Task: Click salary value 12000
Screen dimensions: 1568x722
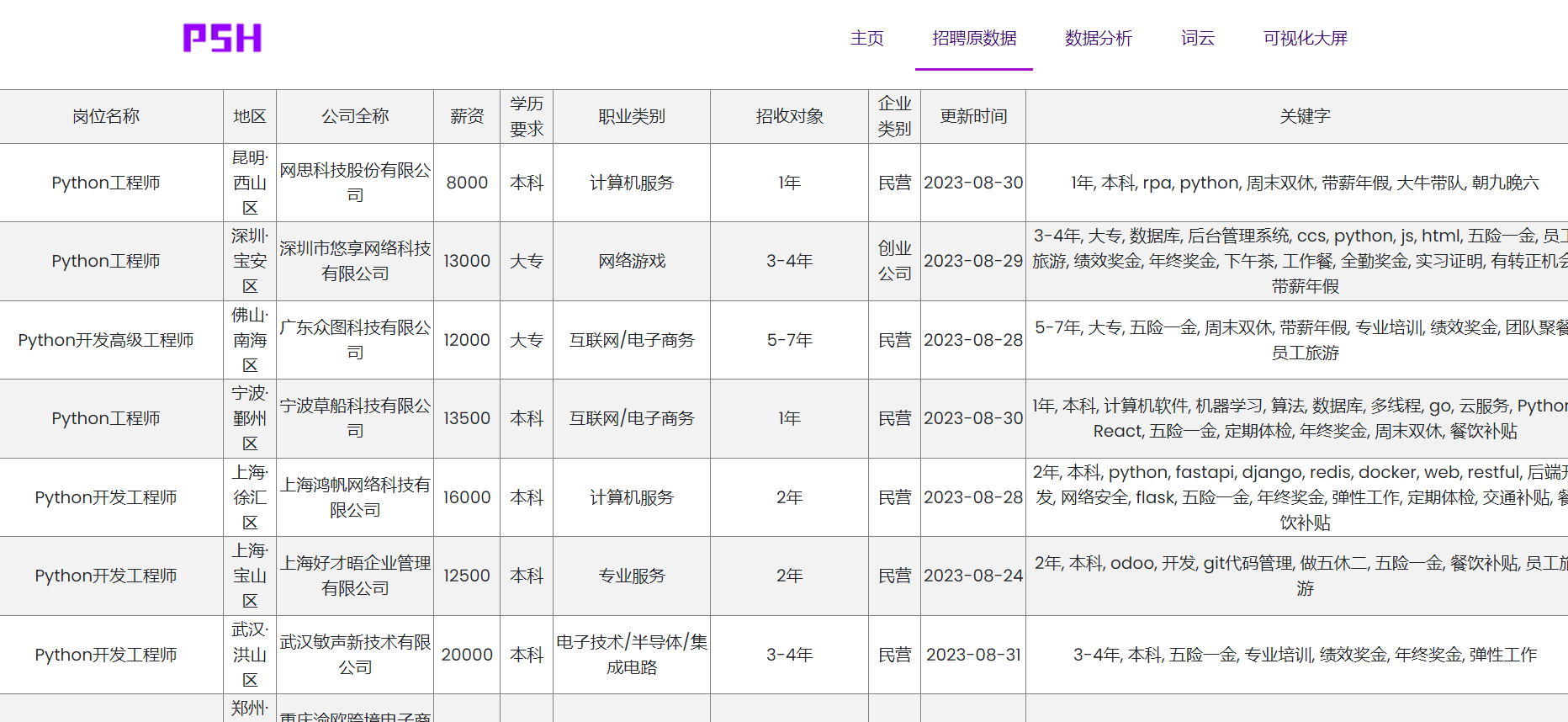Action: 467,340
